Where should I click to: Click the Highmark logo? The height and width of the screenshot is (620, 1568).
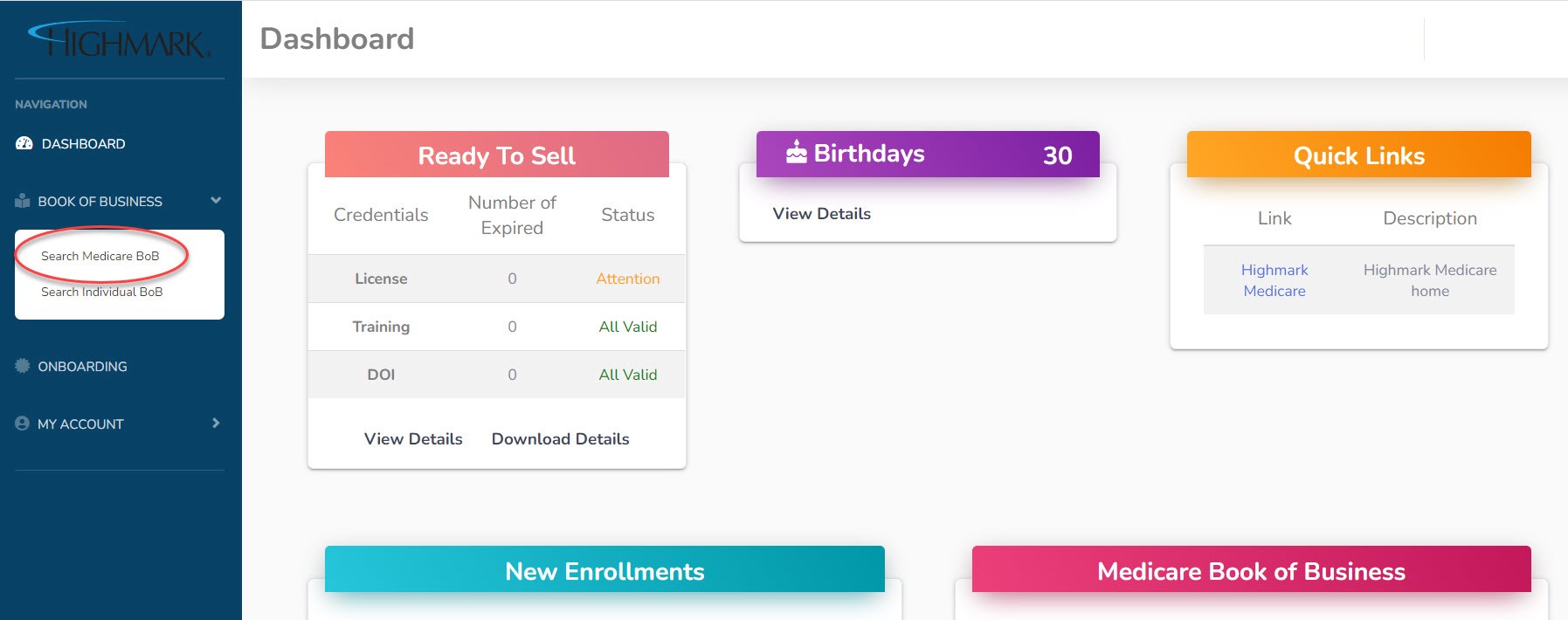[120, 40]
